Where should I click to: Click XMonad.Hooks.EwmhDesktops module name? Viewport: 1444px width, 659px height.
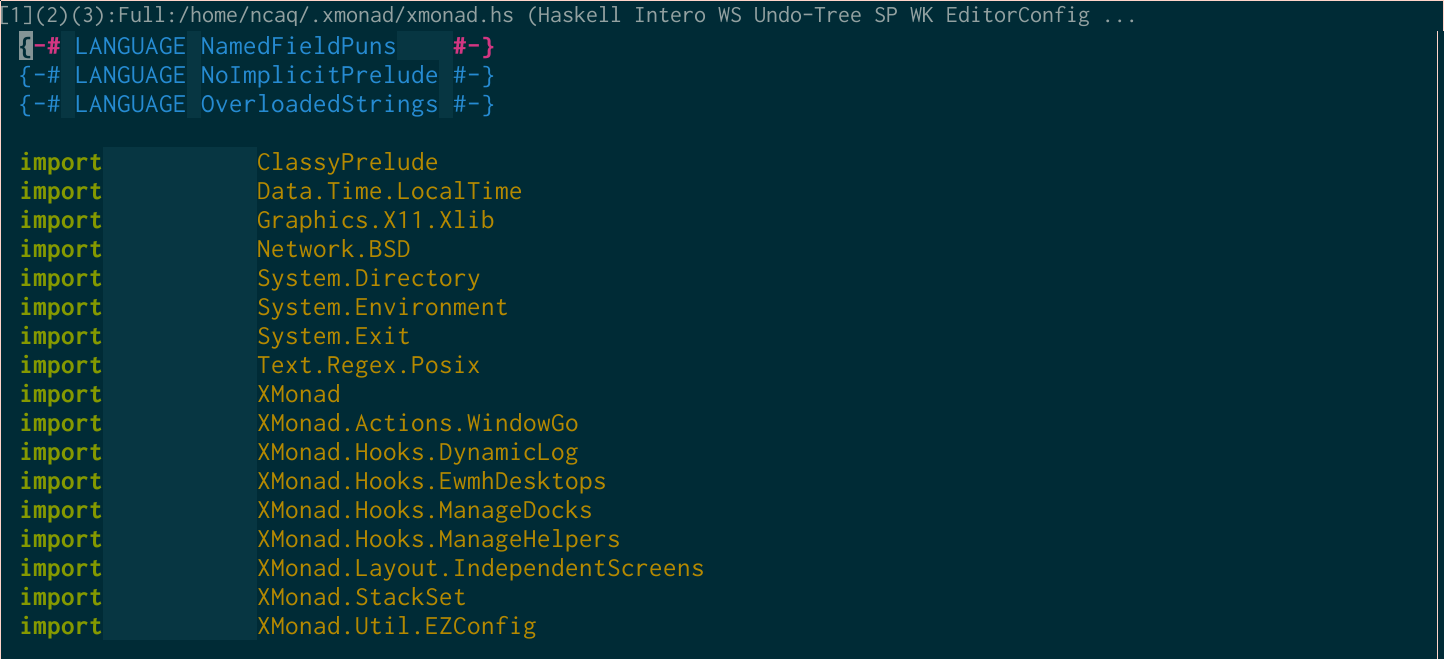coord(431,482)
